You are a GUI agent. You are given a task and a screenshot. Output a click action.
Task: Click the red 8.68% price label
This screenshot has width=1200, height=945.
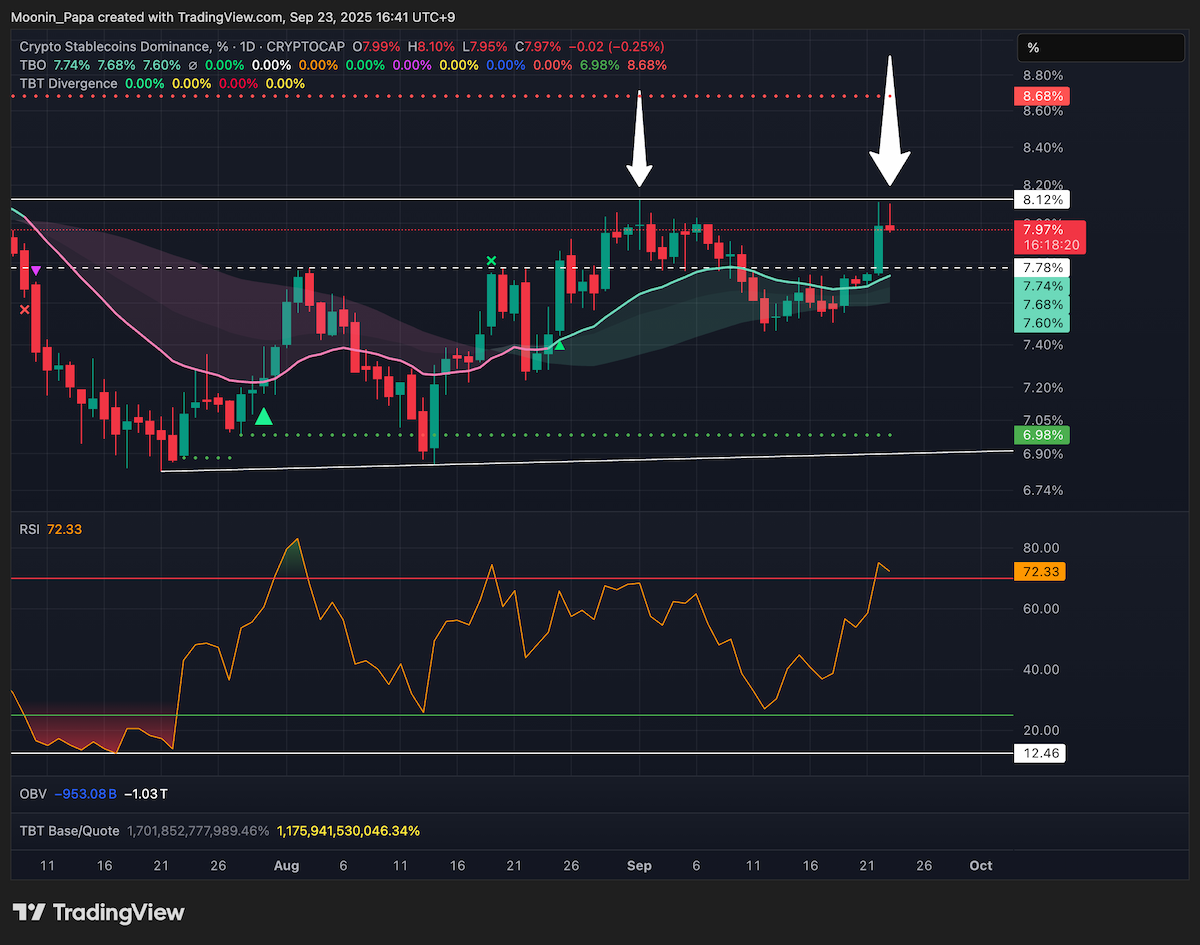[x=1040, y=96]
